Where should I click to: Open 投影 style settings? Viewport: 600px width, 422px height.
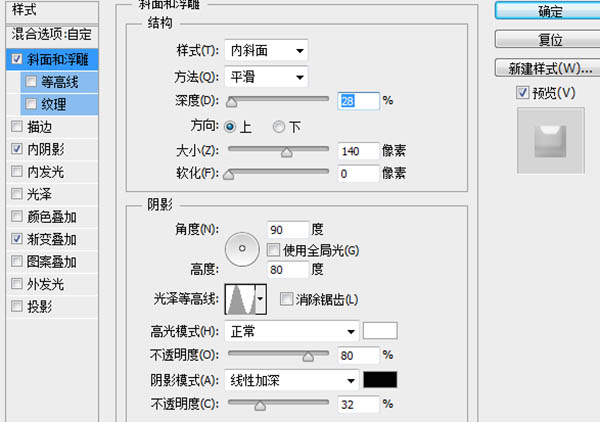coord(39,306)
